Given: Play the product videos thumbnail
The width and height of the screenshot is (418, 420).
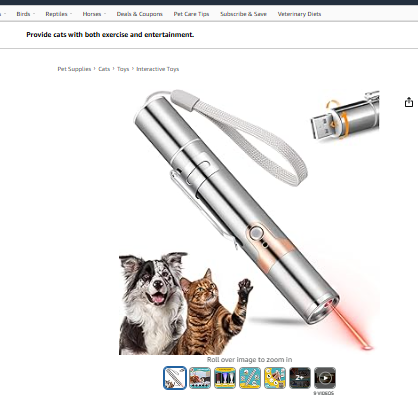Looking at the screenshot, I should pyautogui.click(x=325, y=378).
